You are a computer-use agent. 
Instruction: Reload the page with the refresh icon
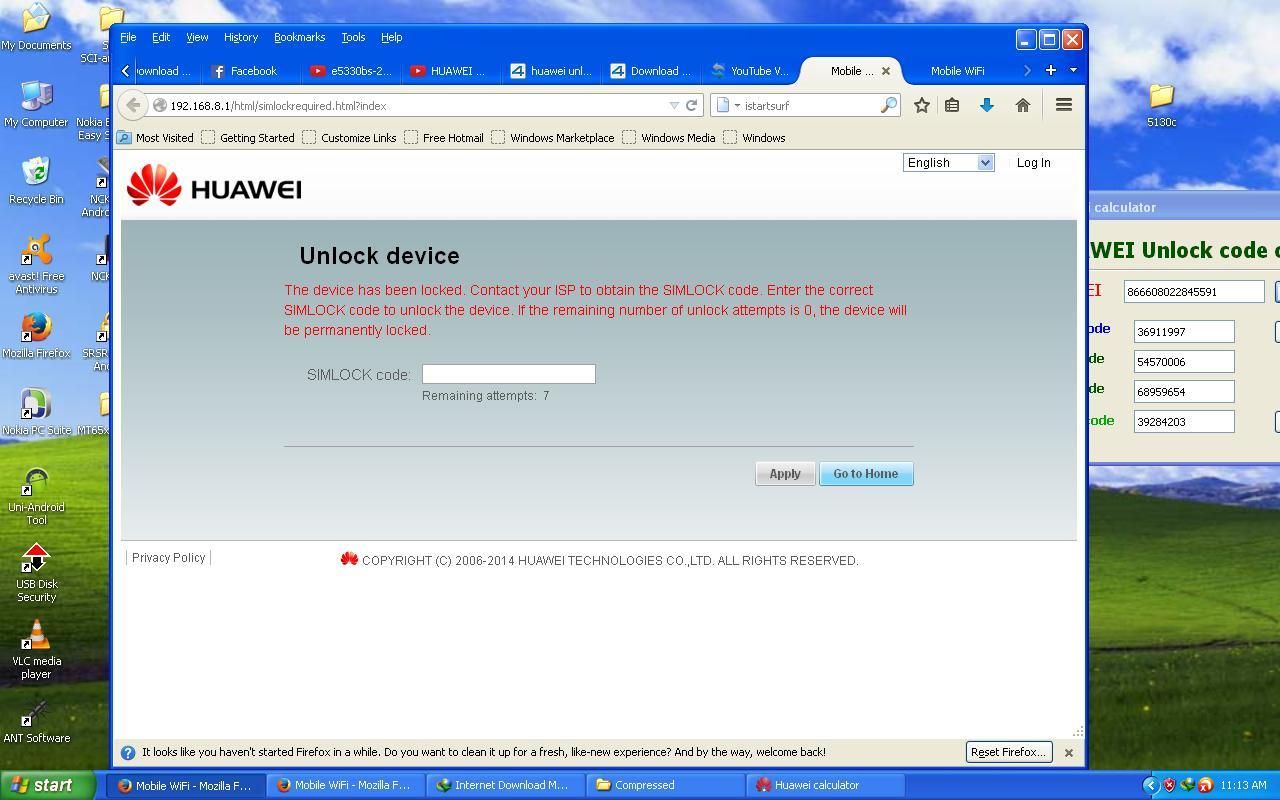[x=691, y=105]
